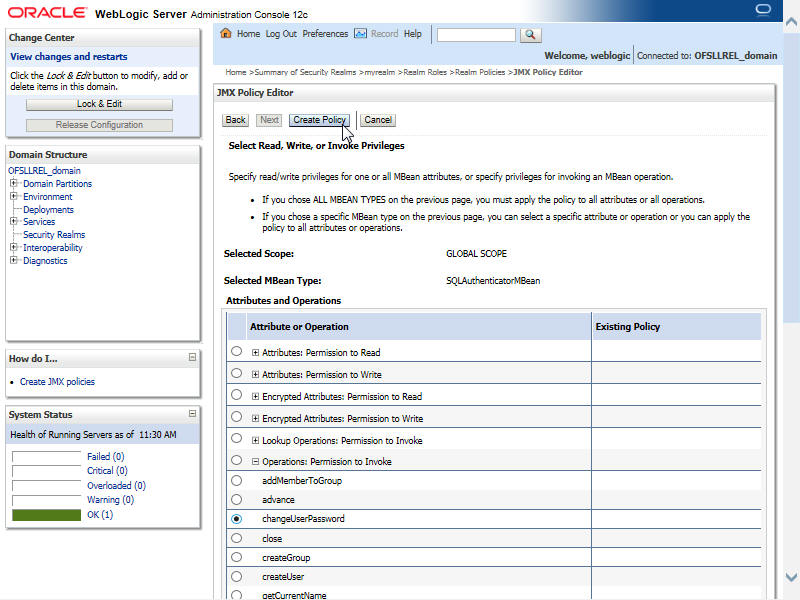Click the Record icon in toolbar
The image size is (800, 600).
coord(361,34)
